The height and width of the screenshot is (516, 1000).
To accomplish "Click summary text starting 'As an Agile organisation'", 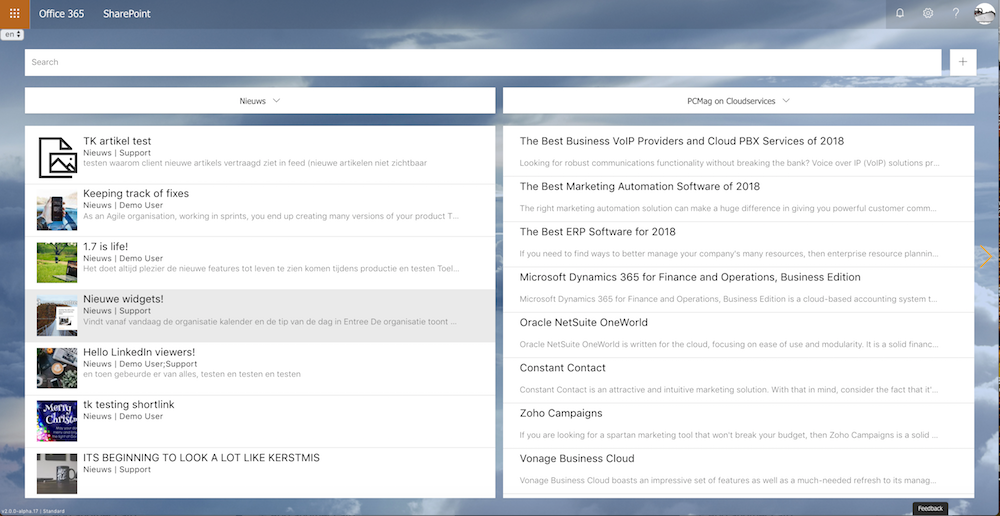I will pos(271,216).
